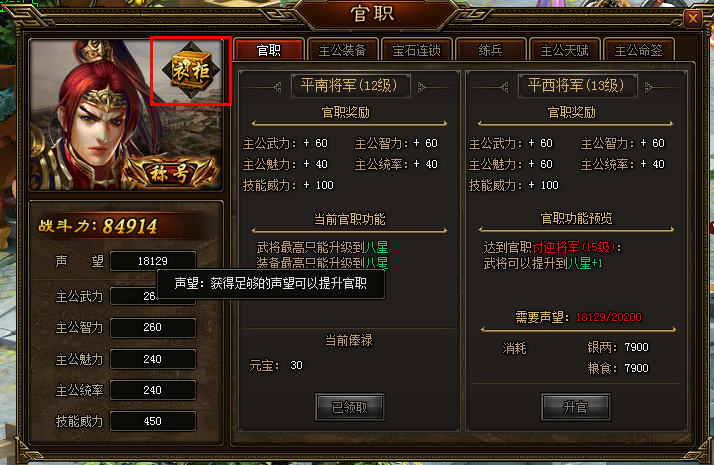The height and width of the screenshot is (465, 714).
Task: Close the 官职 window
Action: pyautogui.click(x=693, y=19)
